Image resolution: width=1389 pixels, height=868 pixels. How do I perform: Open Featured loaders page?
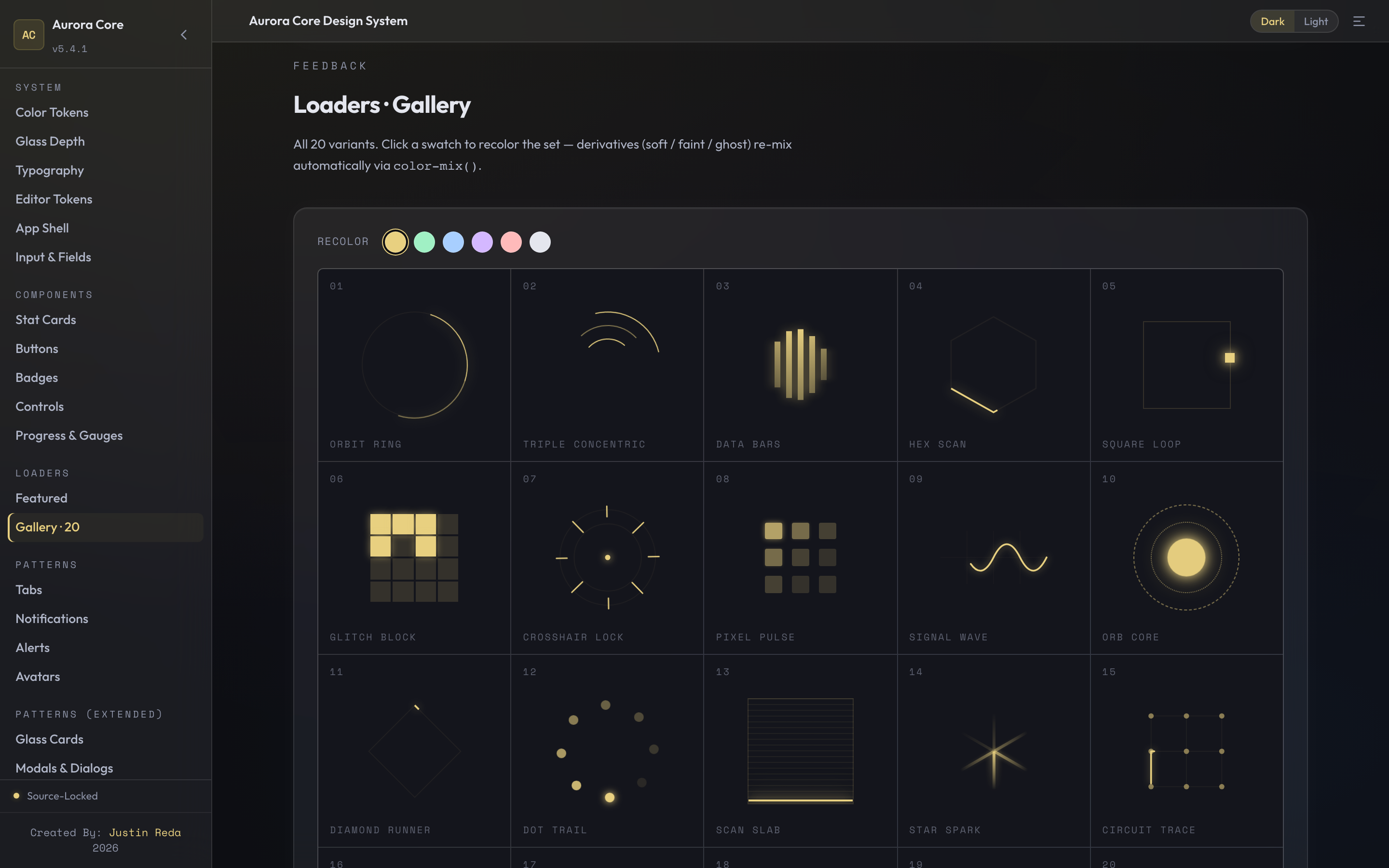pyautogui.click(x=106, y=498)
